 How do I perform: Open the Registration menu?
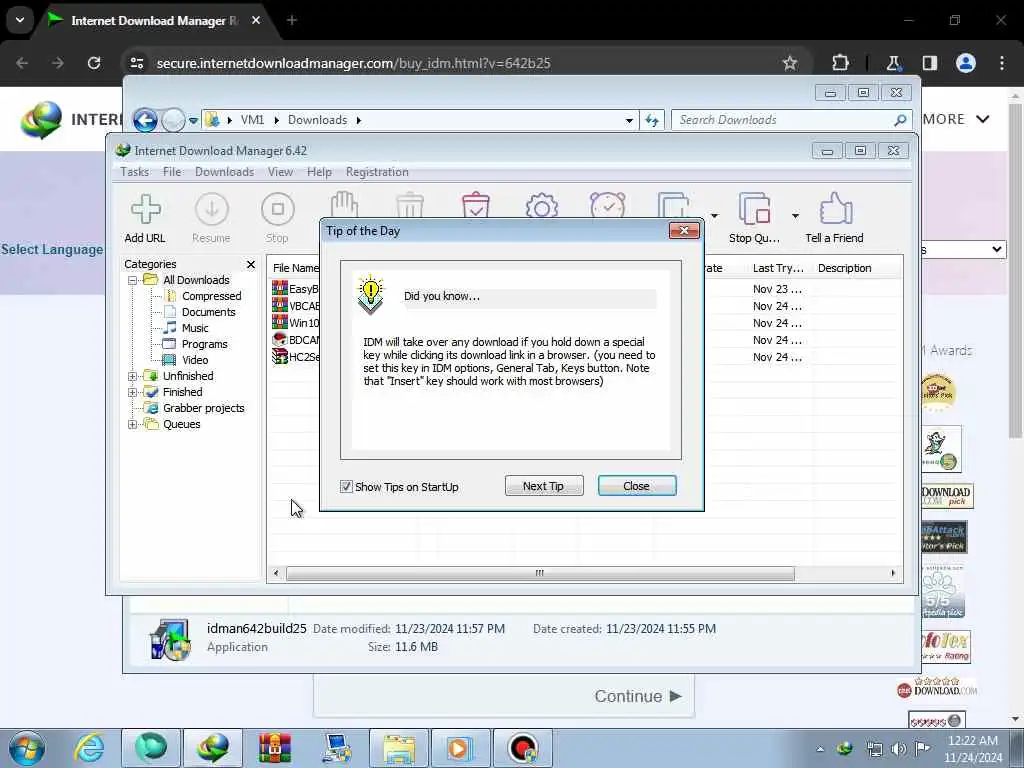tap(377, 172)
